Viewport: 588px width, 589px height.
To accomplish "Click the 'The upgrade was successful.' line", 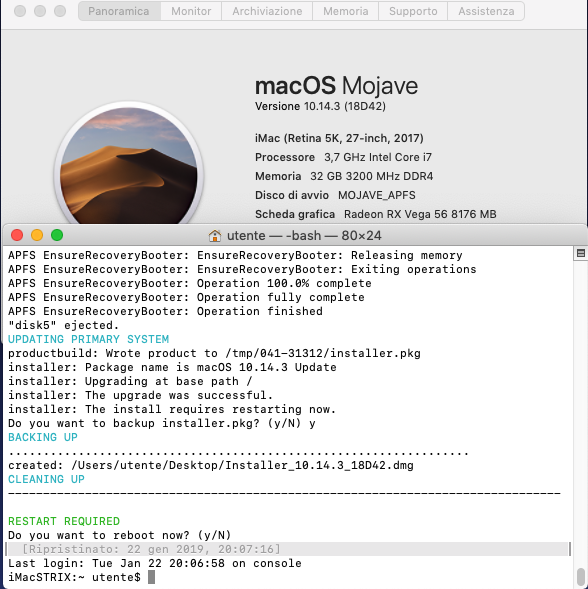I will pyautogui.click(x=141, y=395).
